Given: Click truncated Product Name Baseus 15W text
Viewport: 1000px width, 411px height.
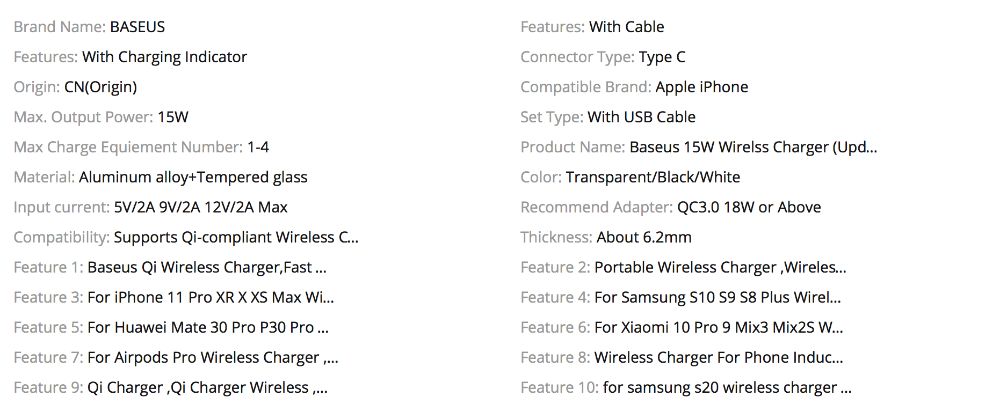Looking at the screenshot, I should coord(753,147).
